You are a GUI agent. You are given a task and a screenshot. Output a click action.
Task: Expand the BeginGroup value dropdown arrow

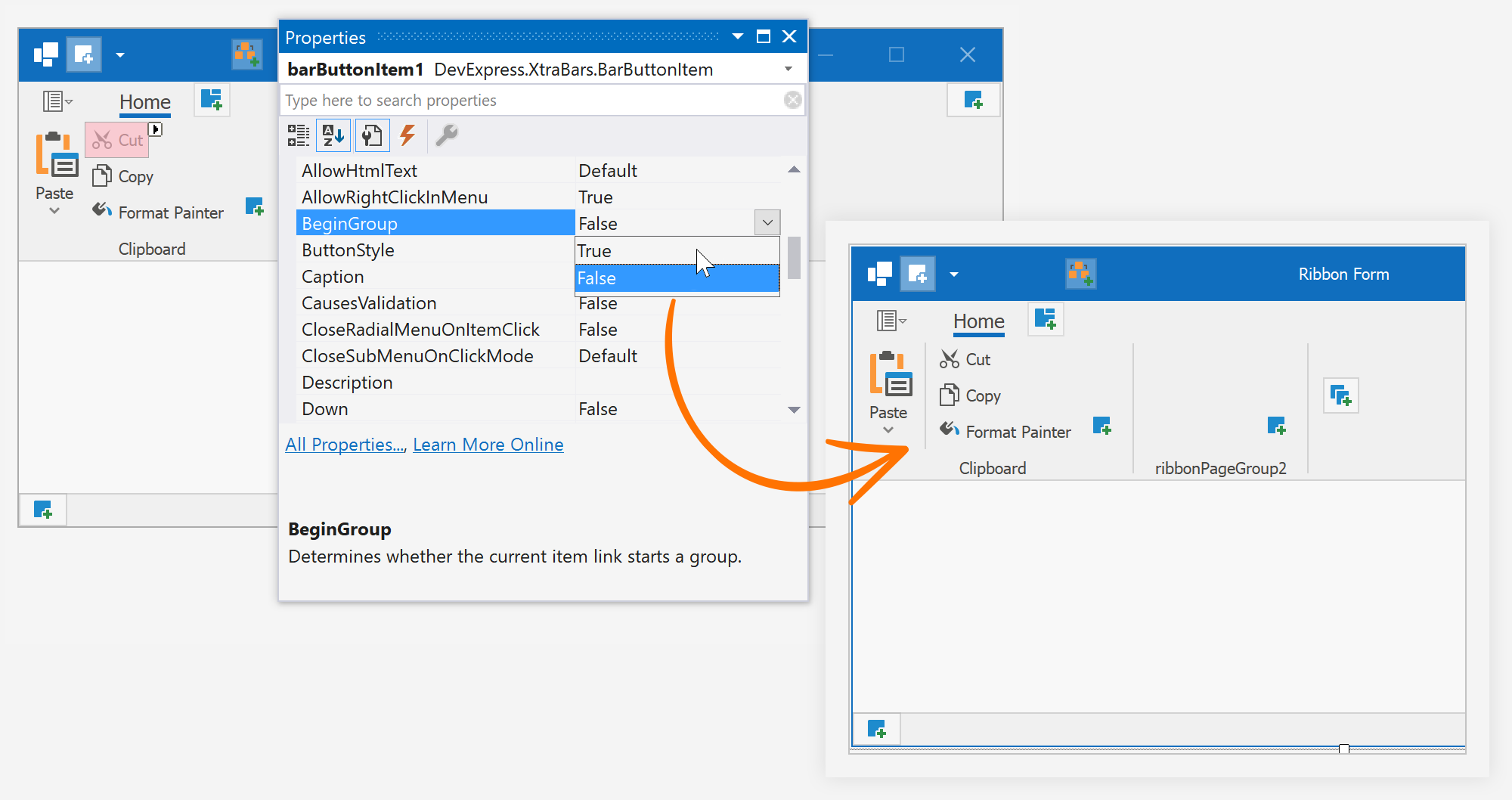click(x=767, y=223)
